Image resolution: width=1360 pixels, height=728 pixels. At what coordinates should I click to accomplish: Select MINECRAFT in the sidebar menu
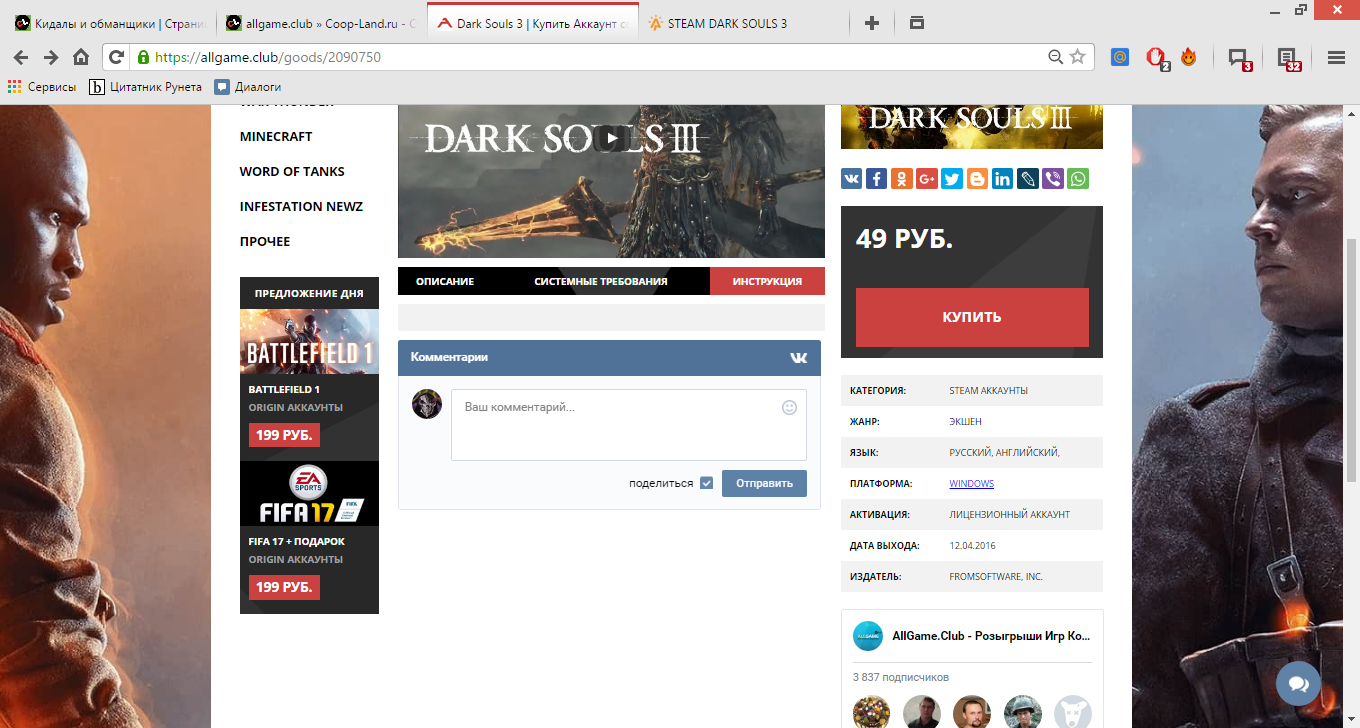(x=276, y=136)
